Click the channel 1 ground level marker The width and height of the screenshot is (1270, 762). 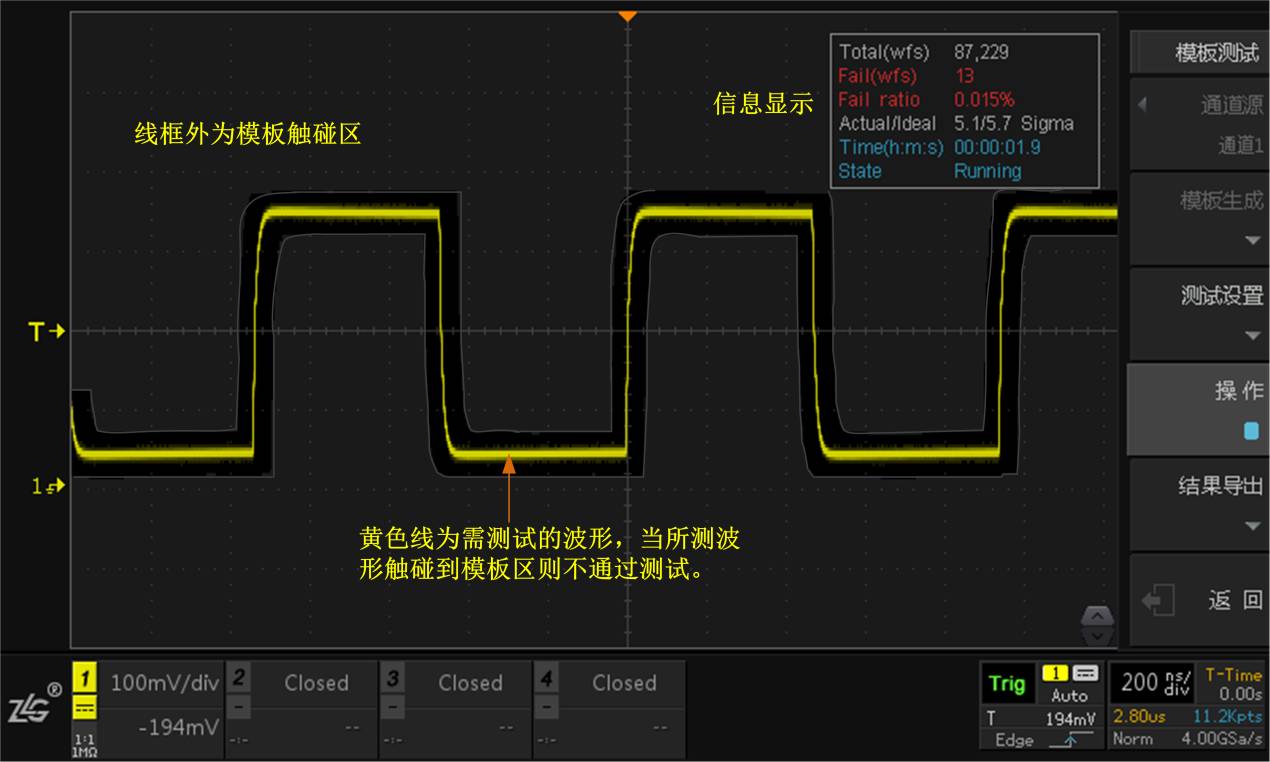pyautogui.click(x=47, y=487)
